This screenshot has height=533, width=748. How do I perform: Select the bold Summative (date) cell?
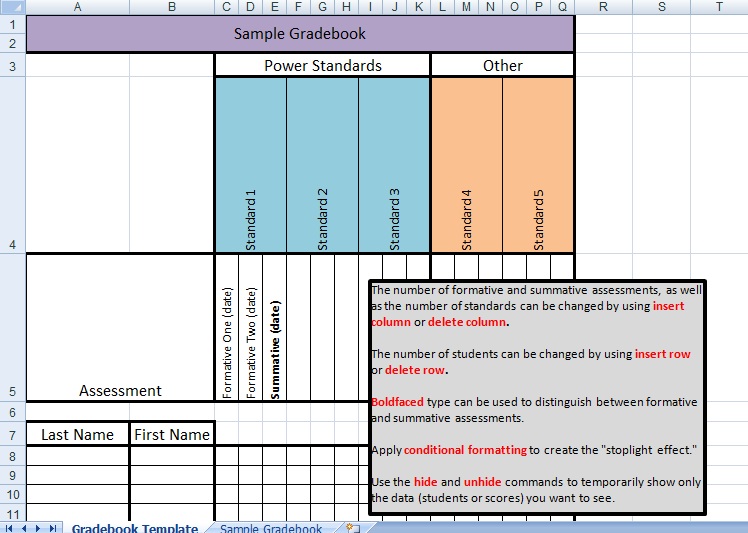tap(274, 327)
